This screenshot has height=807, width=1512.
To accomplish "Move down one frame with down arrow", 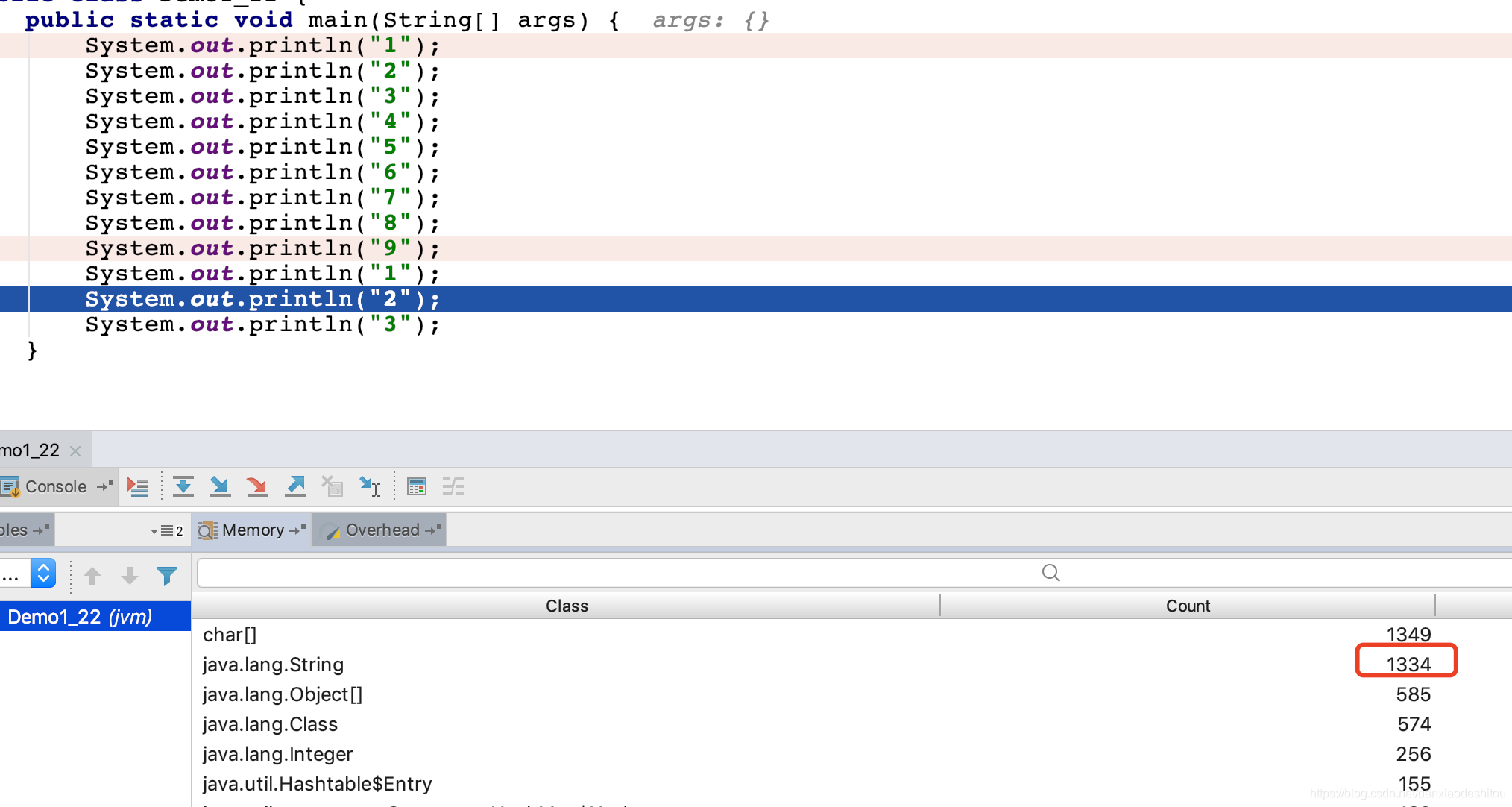I will click(x=130, y=576).
